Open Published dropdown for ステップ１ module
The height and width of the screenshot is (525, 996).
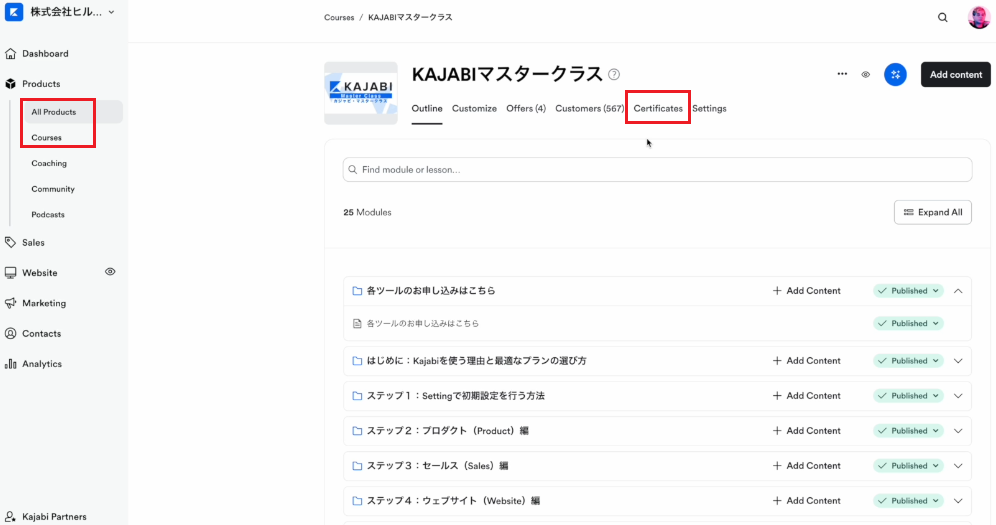click(908, 395)
